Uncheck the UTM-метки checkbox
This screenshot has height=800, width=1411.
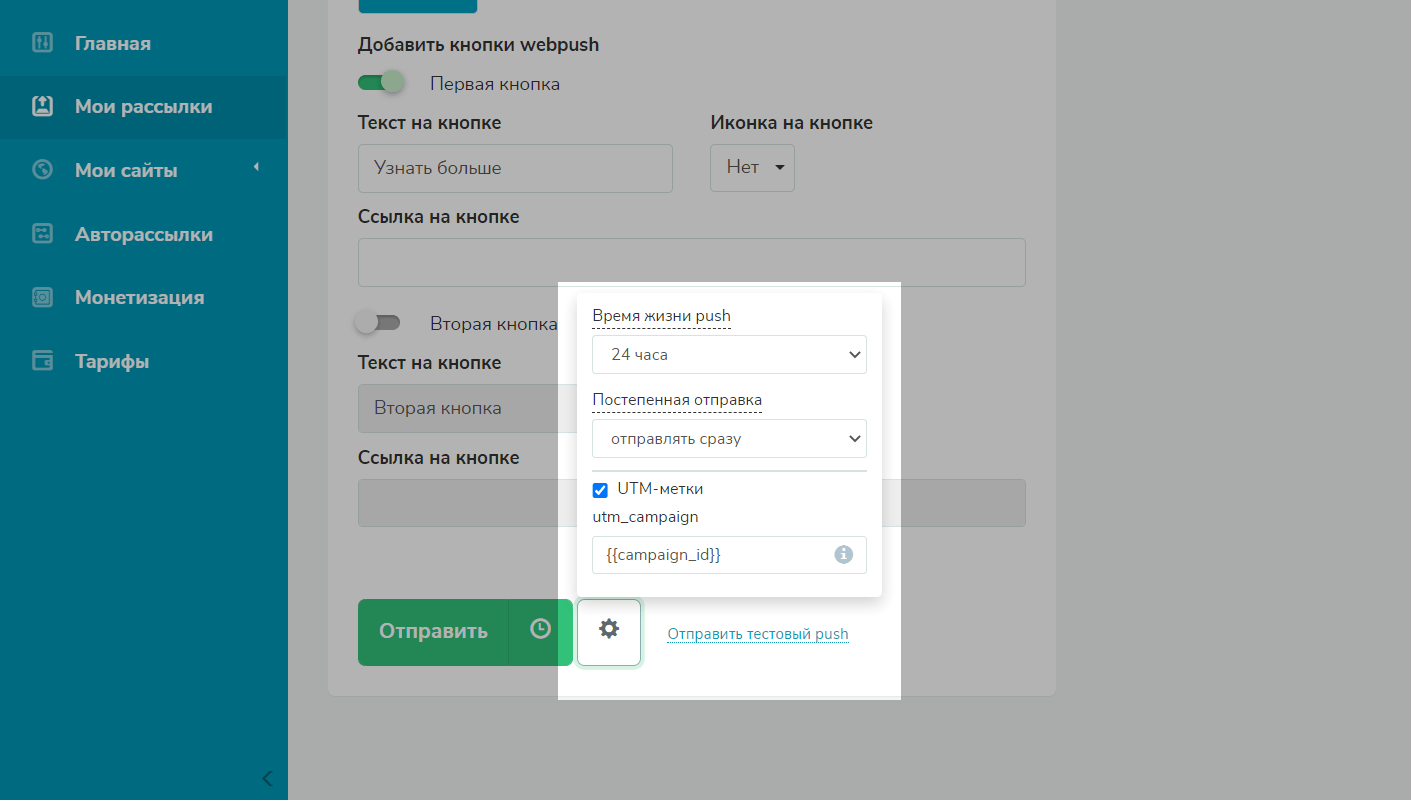pyautogui.click(x=600, y=490)
